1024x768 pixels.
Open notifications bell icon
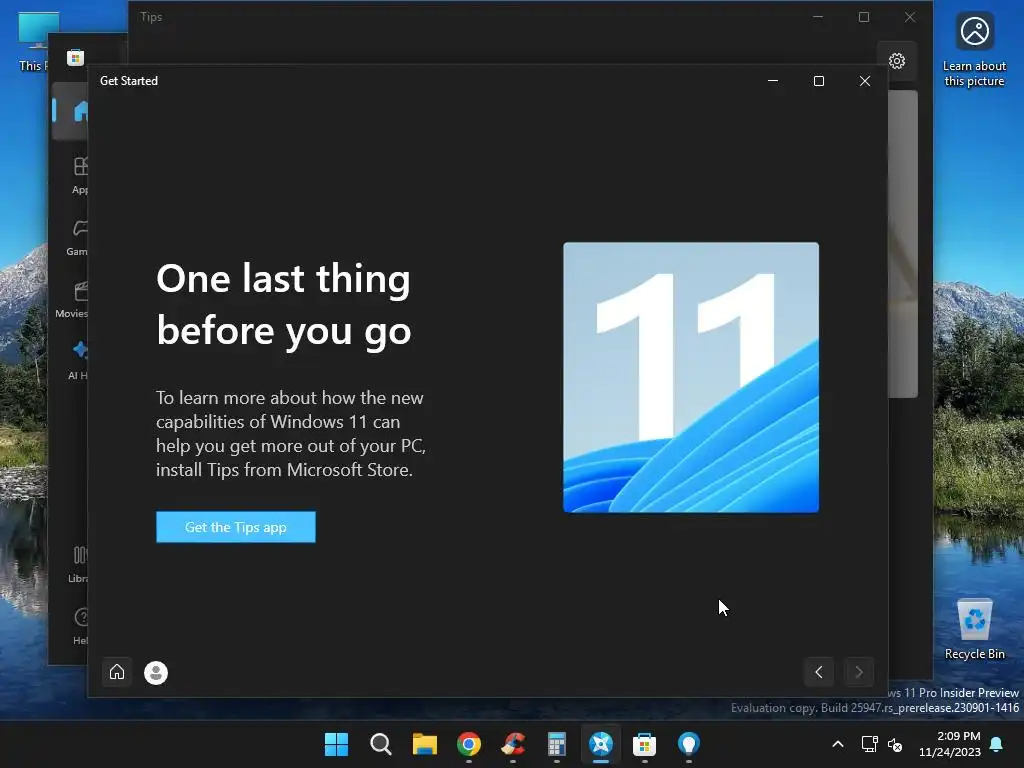[997, 744]
